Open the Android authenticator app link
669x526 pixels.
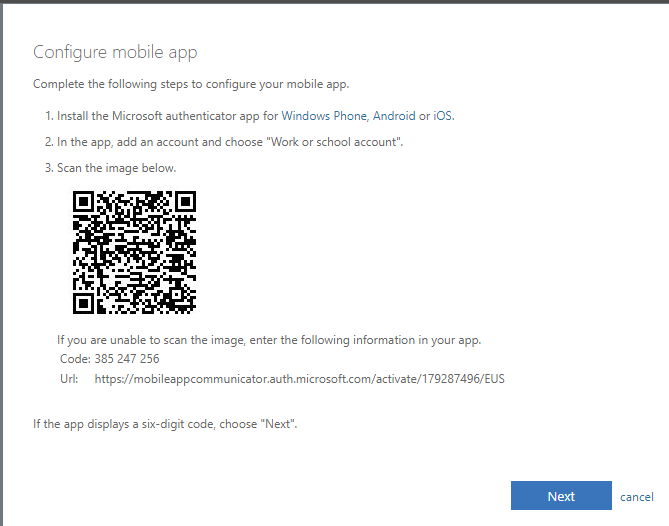pos(394,116)
